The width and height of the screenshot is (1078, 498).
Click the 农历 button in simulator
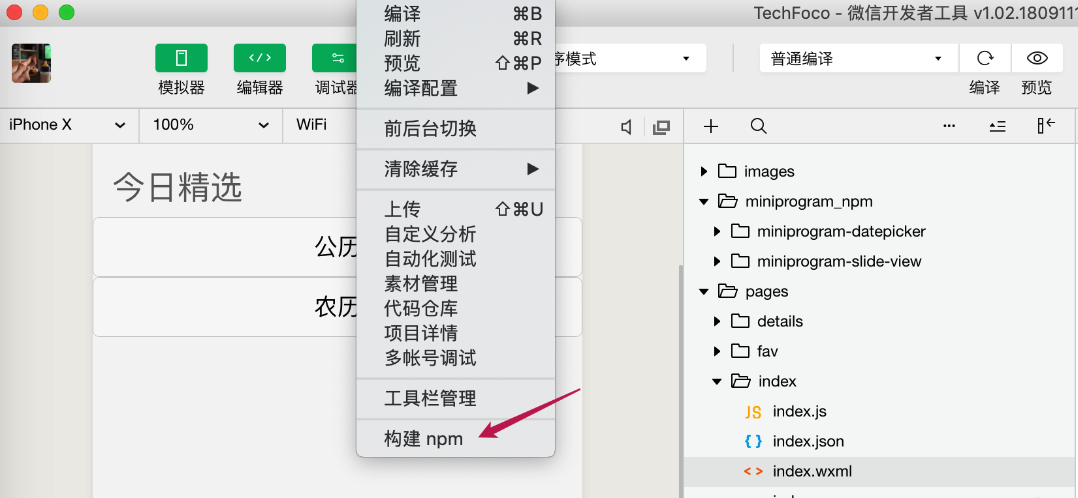tap(336, 307)
